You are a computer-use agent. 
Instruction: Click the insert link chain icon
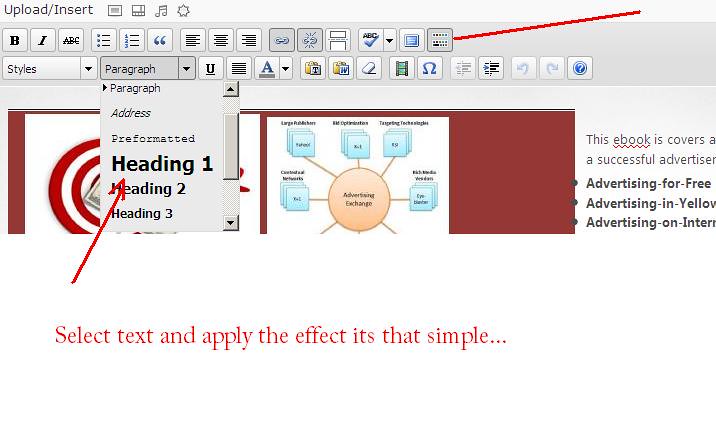coord(282,40)
